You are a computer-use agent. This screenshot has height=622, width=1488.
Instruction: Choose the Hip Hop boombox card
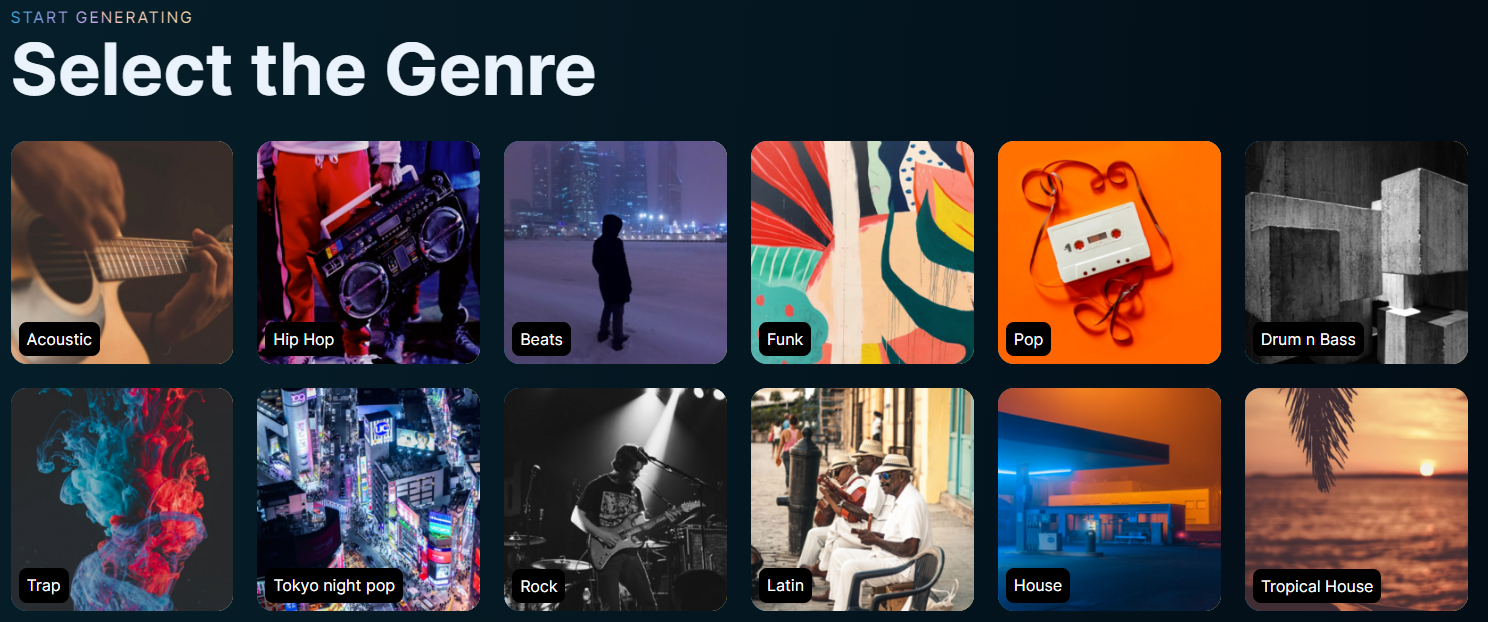tap(369, 252)
